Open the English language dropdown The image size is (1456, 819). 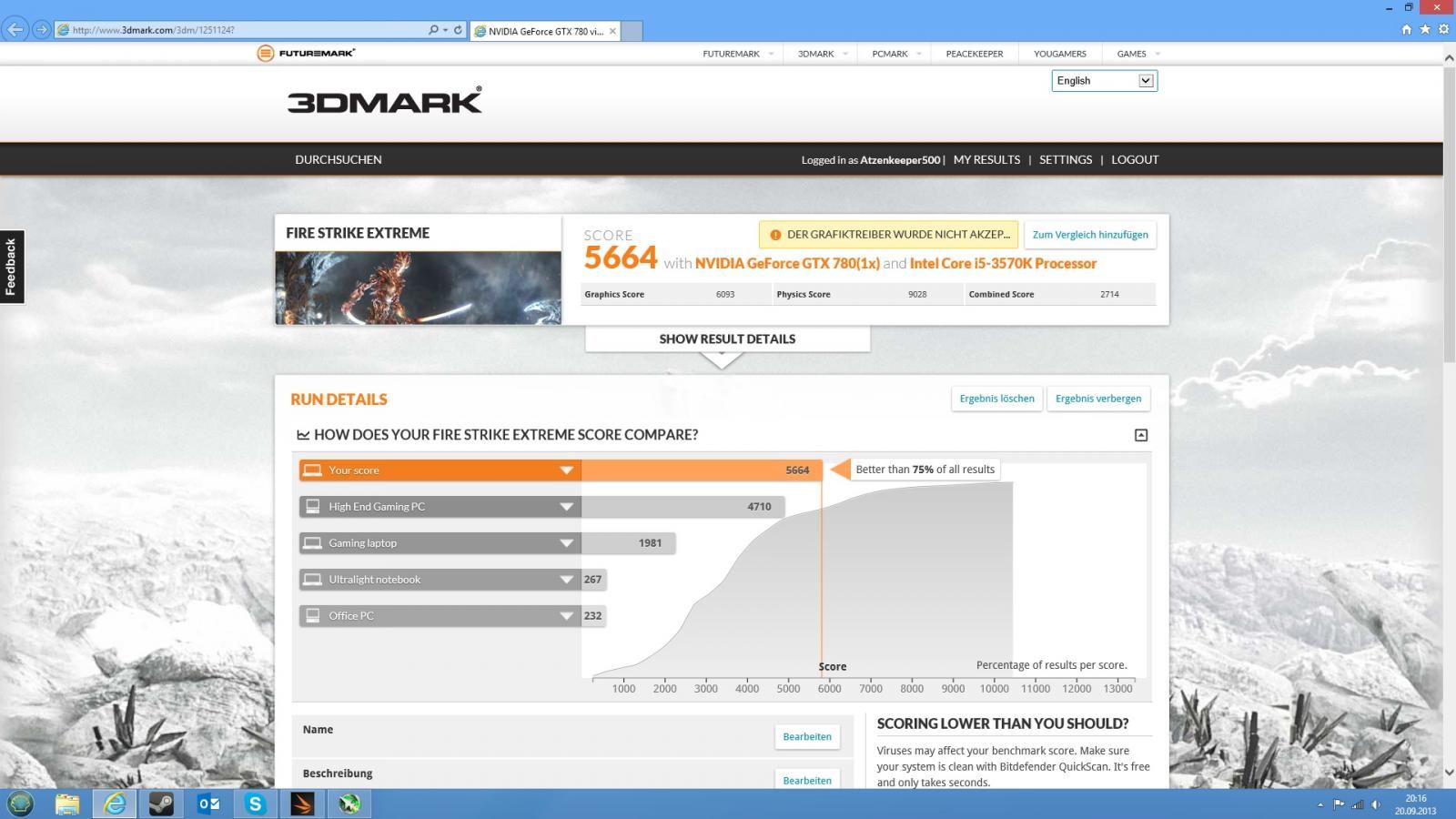click(1105, 81)
